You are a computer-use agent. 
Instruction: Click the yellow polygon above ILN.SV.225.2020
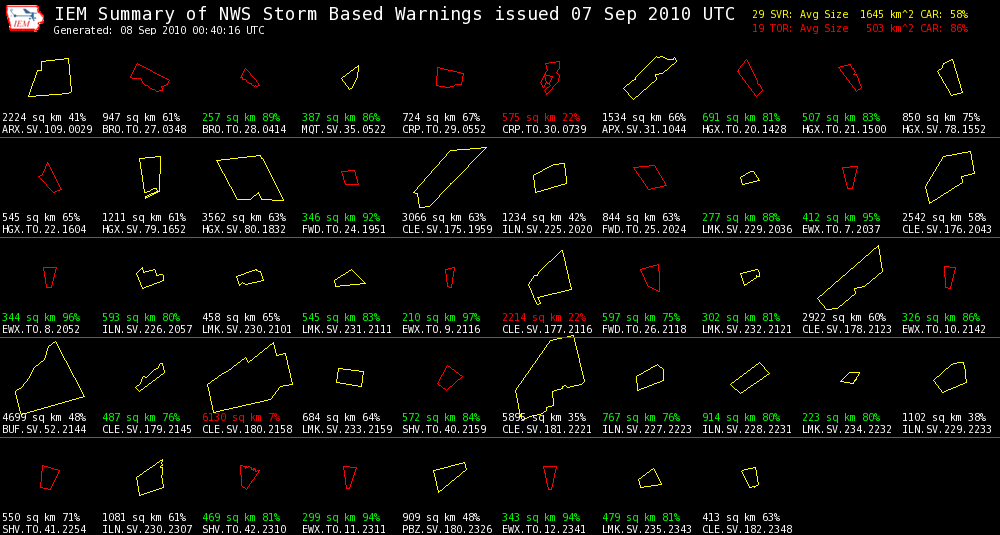coord(550,177)
